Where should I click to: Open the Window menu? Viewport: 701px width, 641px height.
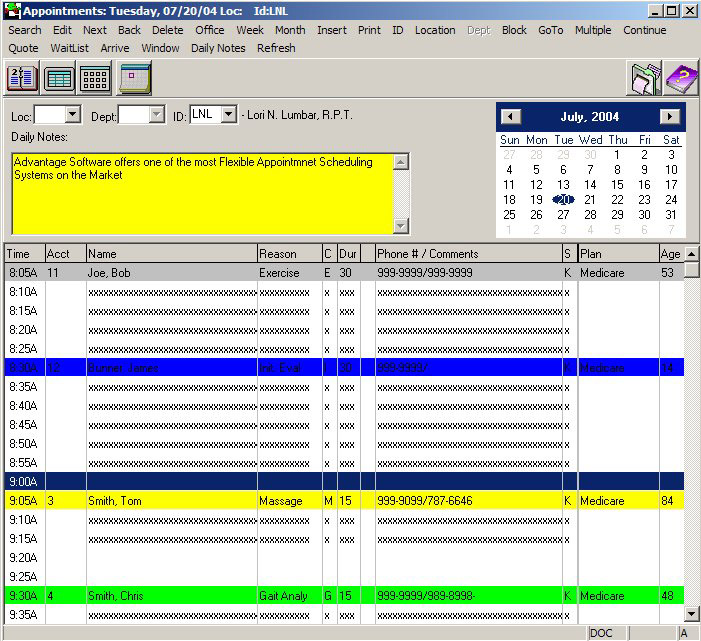point(160,48)
